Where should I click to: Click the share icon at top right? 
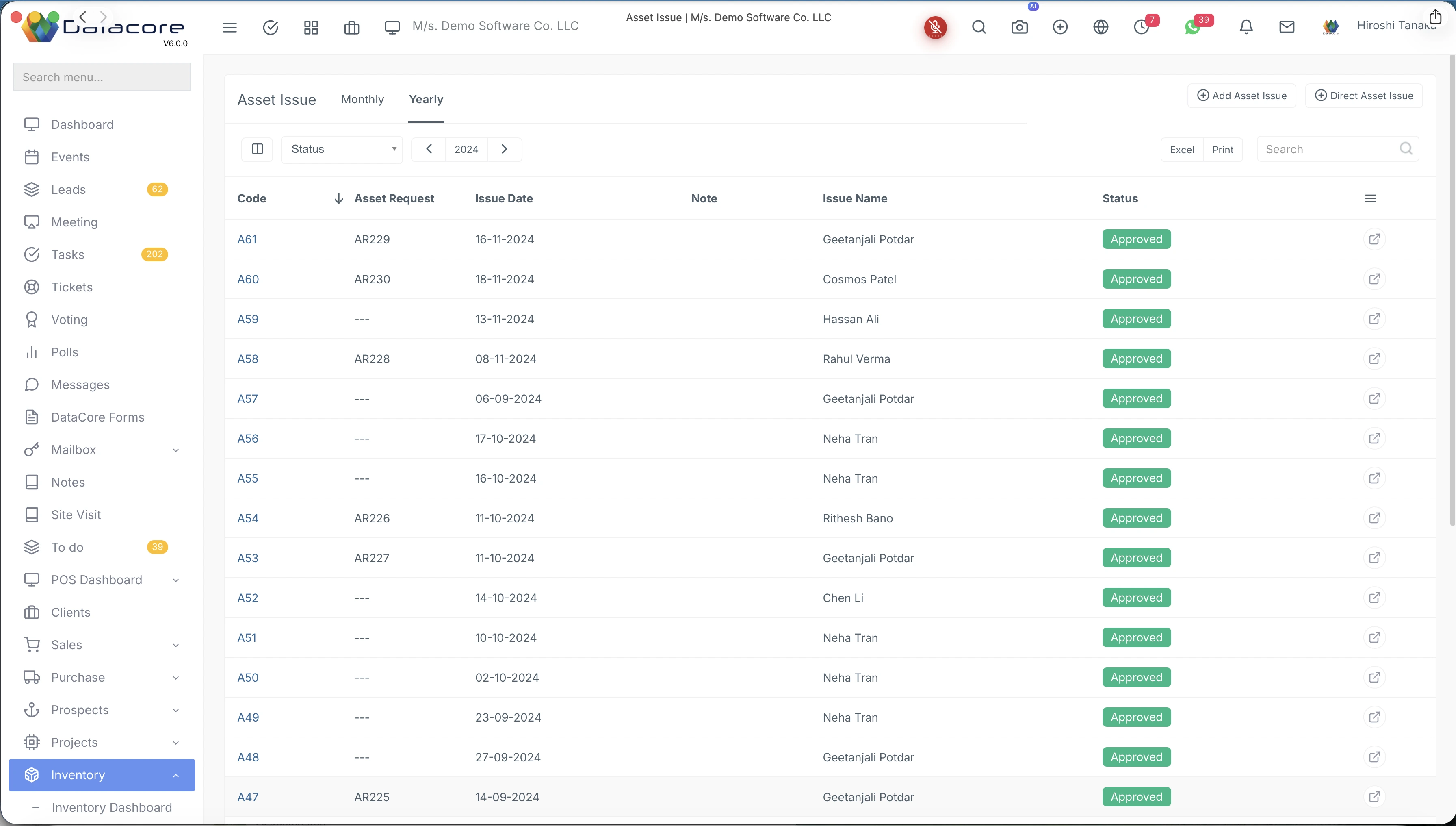(1435, 16)
